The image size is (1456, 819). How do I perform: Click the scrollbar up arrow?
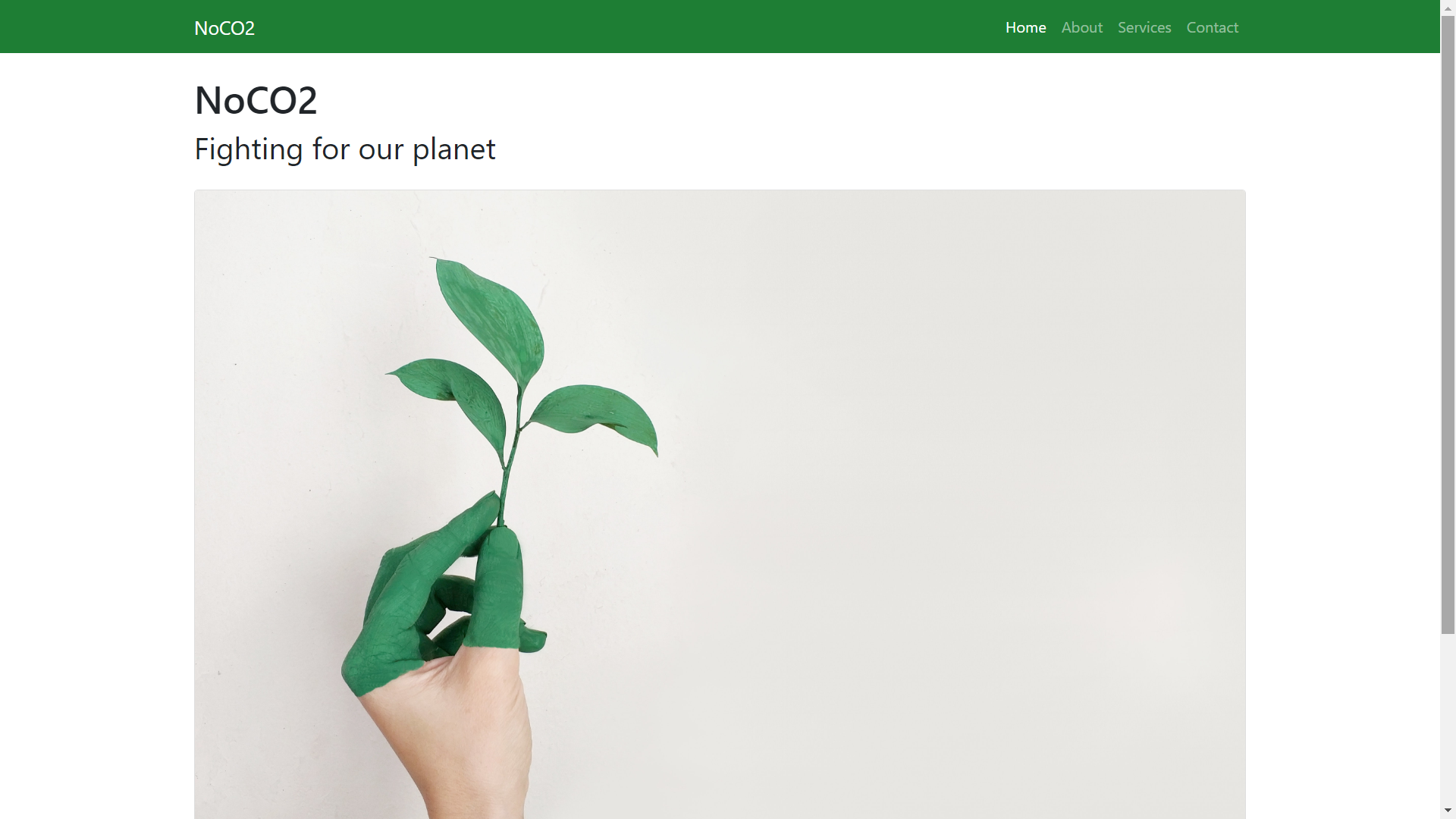[1448, 8]
